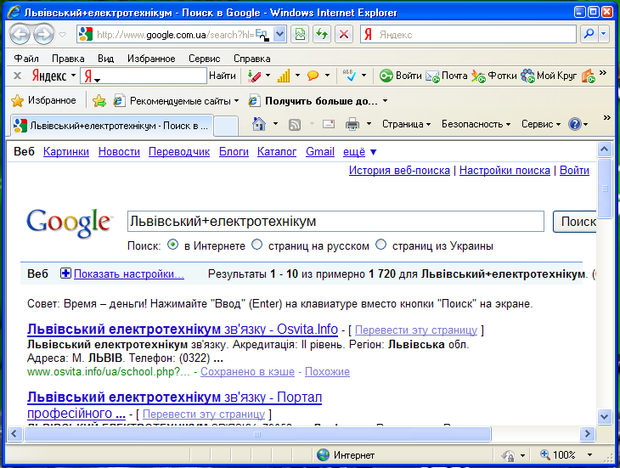This screenshot has width=620, height=468.
Task: Select the 'в Интернете' radio button
Action: [173, 245]
